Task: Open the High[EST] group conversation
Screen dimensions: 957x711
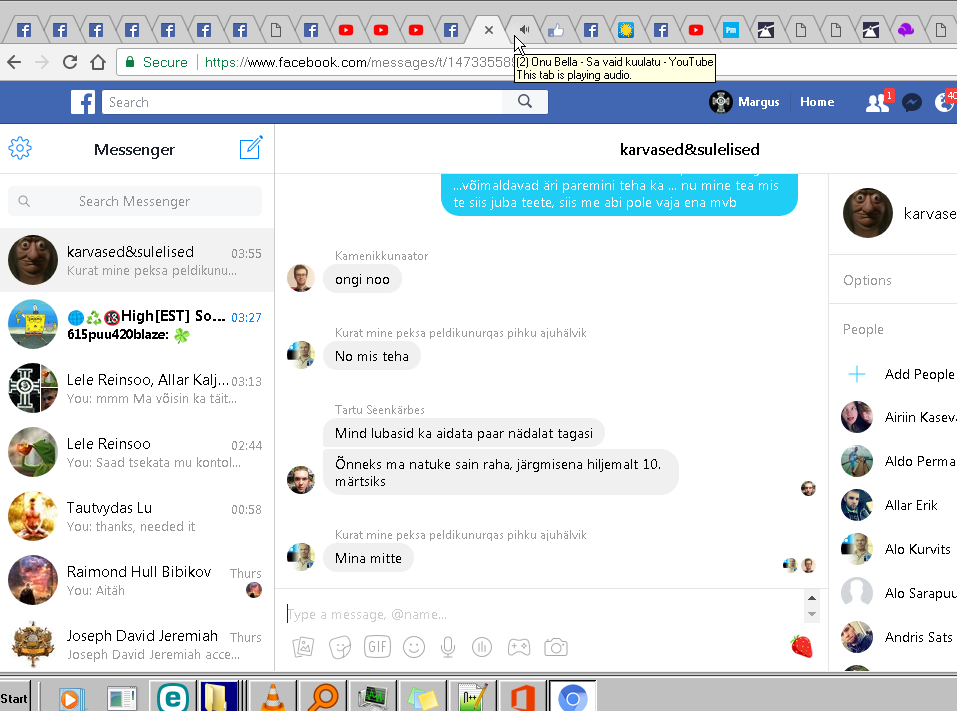Action: (137, 324)
